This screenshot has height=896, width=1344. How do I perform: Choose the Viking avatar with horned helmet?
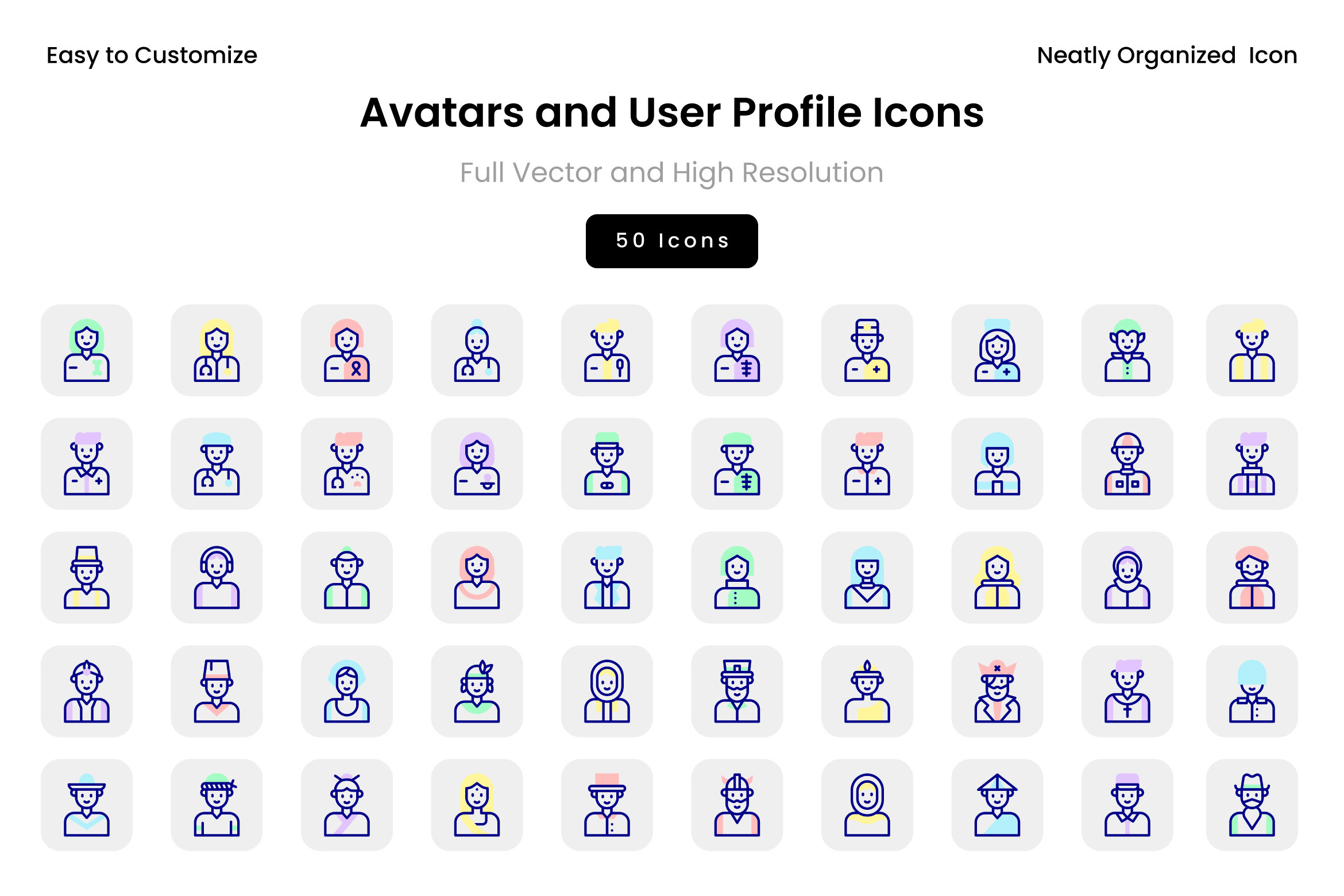coord(737,805)
